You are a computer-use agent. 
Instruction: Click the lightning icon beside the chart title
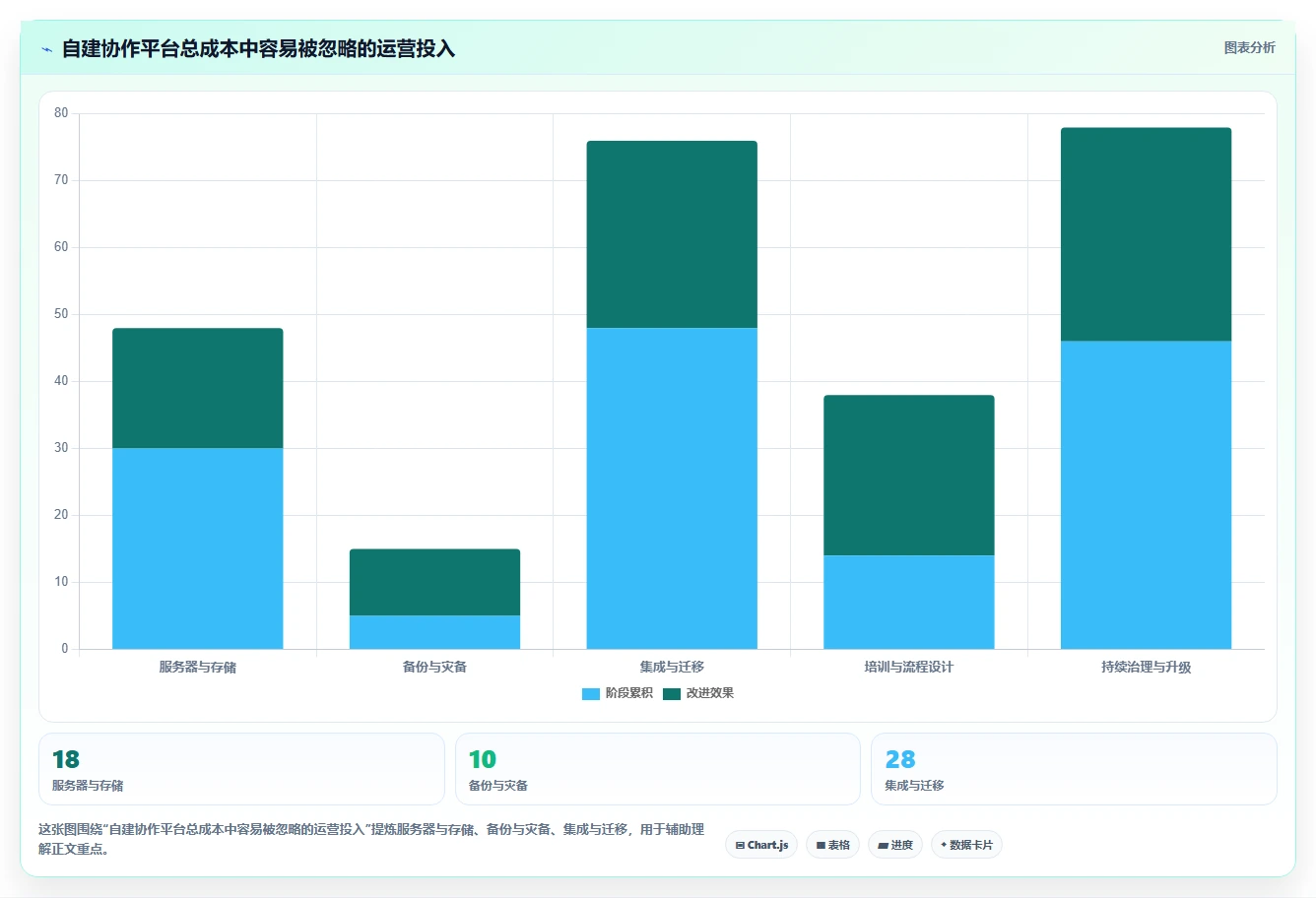pyautogui.click(x=46, y=49)
